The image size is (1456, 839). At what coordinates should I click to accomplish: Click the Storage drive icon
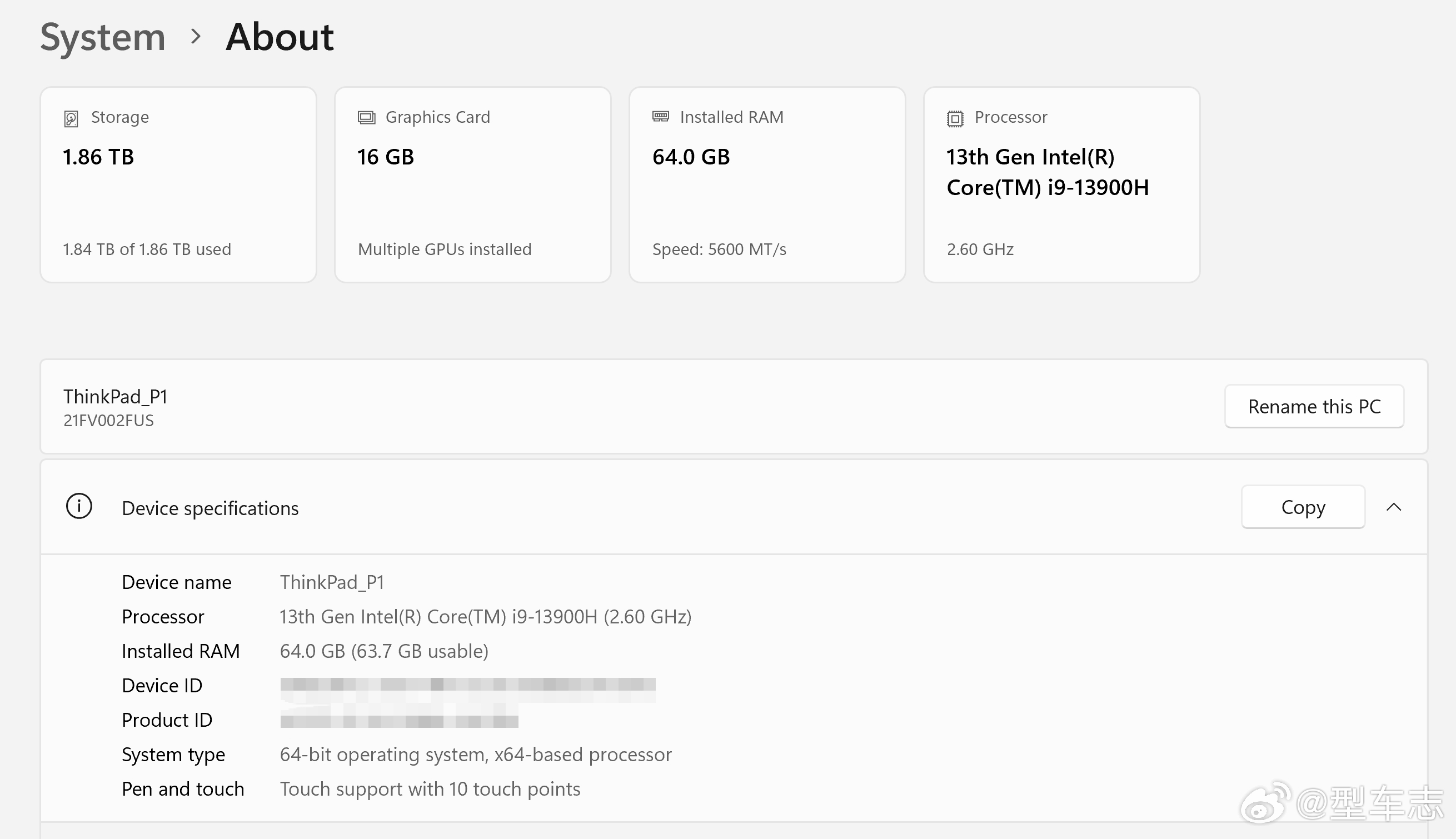[71, 119]
